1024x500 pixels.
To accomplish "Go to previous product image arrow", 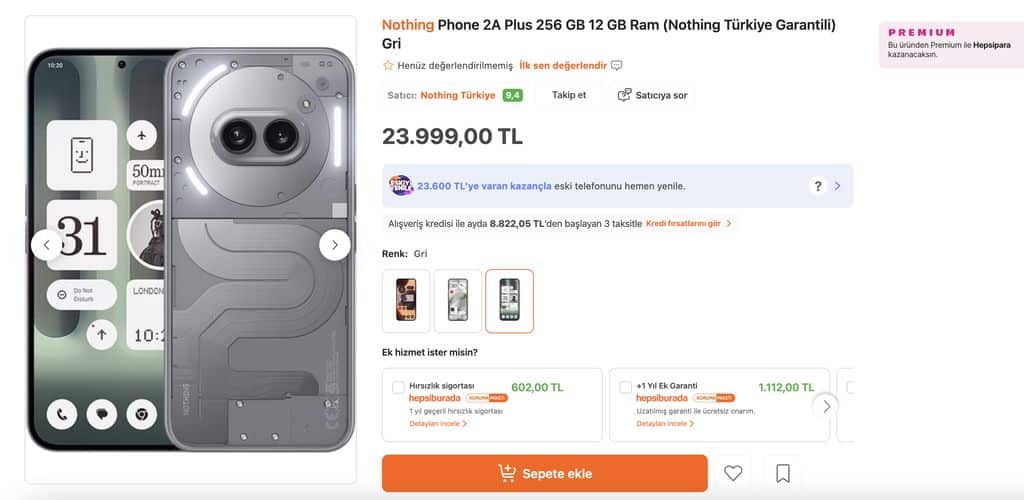I will pos(46,244).
